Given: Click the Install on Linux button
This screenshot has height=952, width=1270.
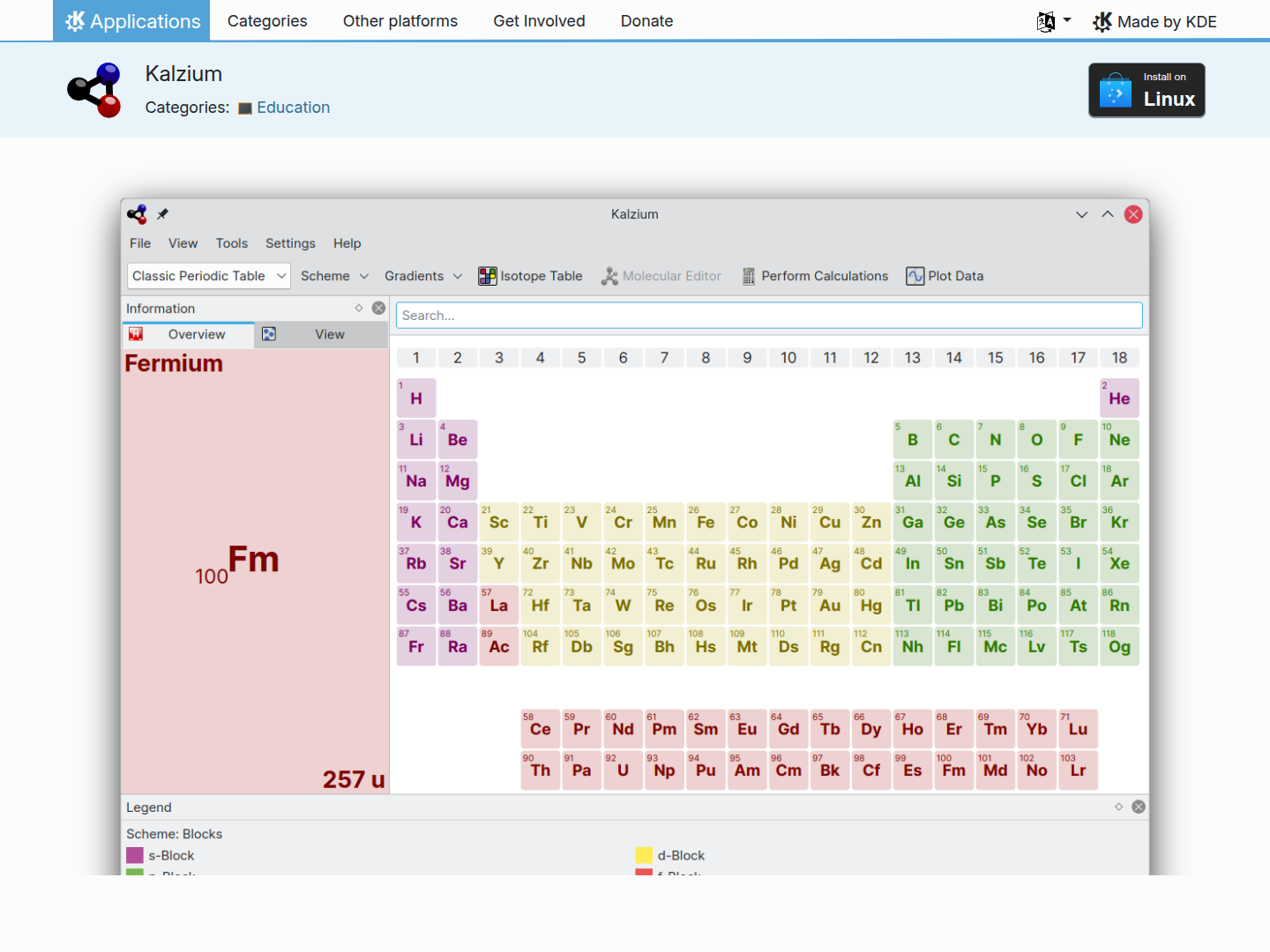Looking at the screenshot, I should coord(1147,90).
